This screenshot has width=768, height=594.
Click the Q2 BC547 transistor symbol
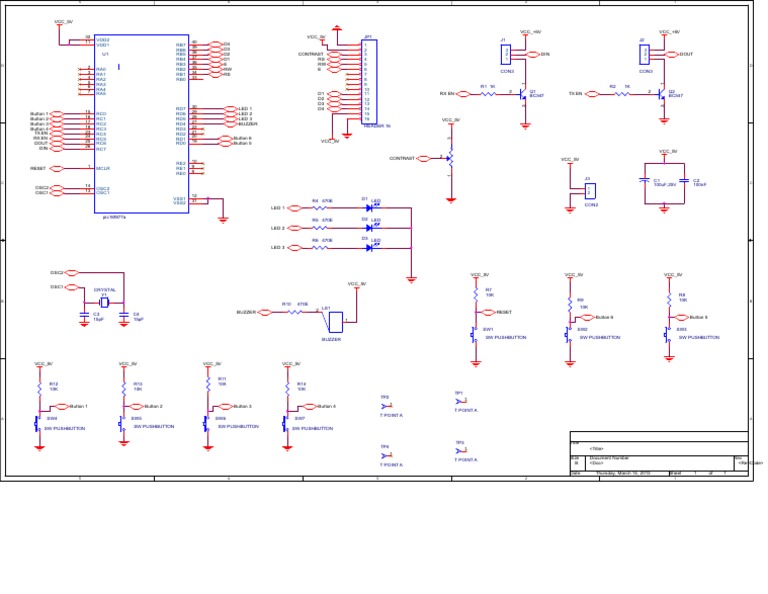(x=662, y=94)
